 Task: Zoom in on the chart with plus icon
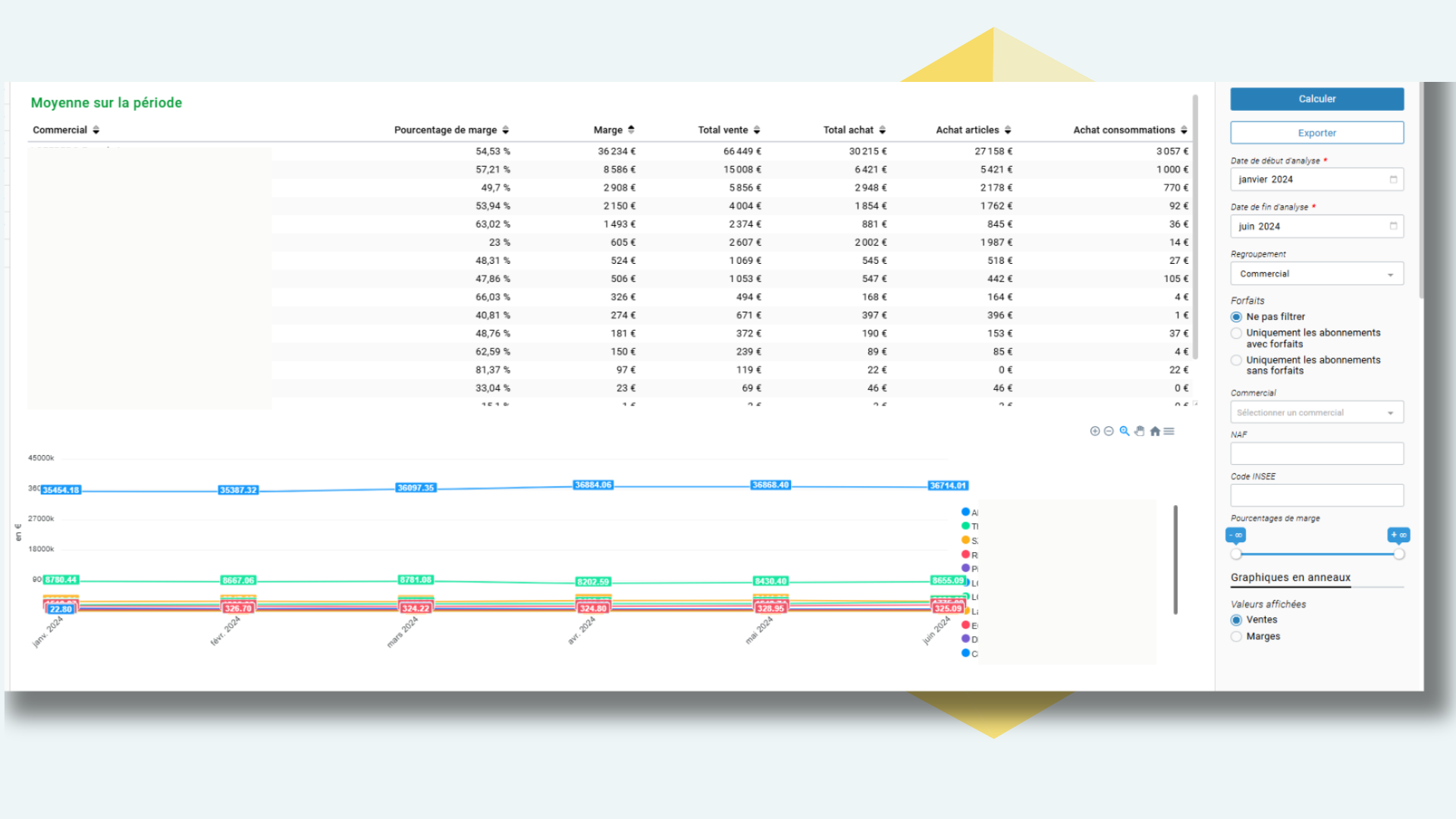click(1095, 431)
